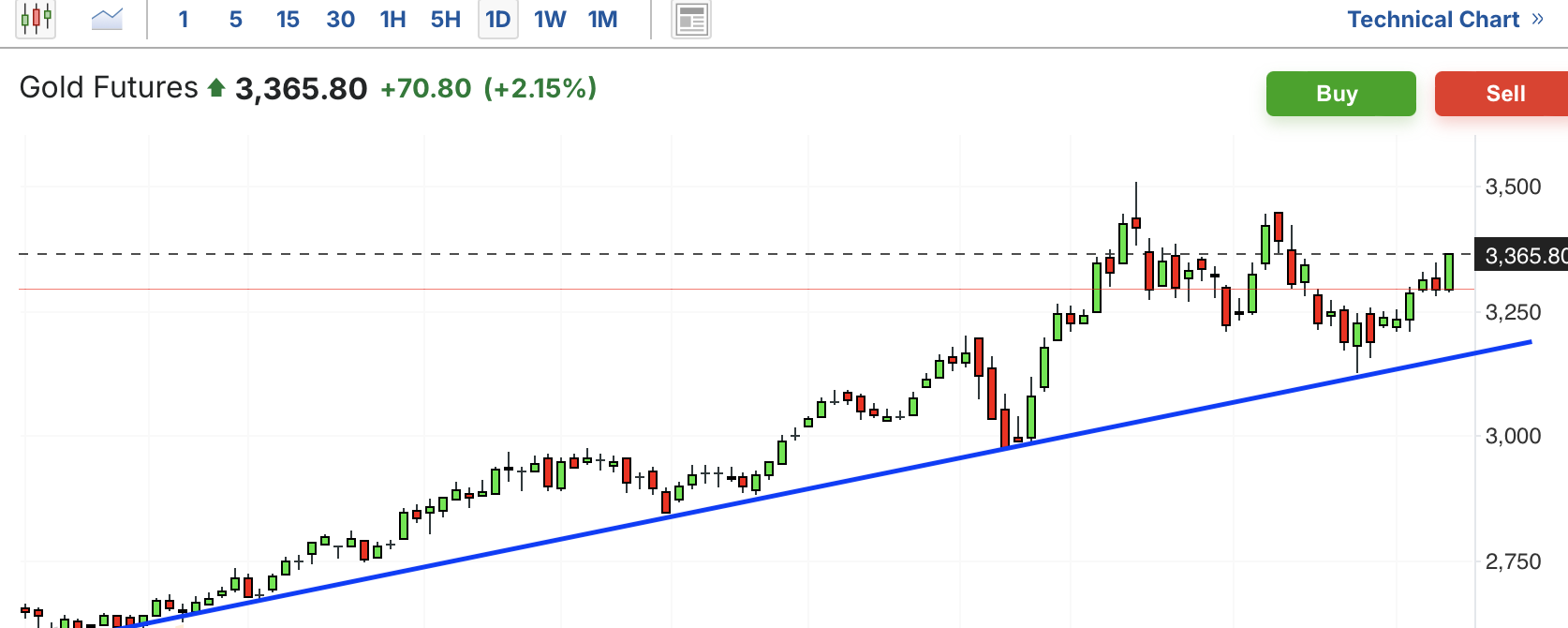Click the (+2.15%) percent change
1568x628 pixels.
pos(540,88)
